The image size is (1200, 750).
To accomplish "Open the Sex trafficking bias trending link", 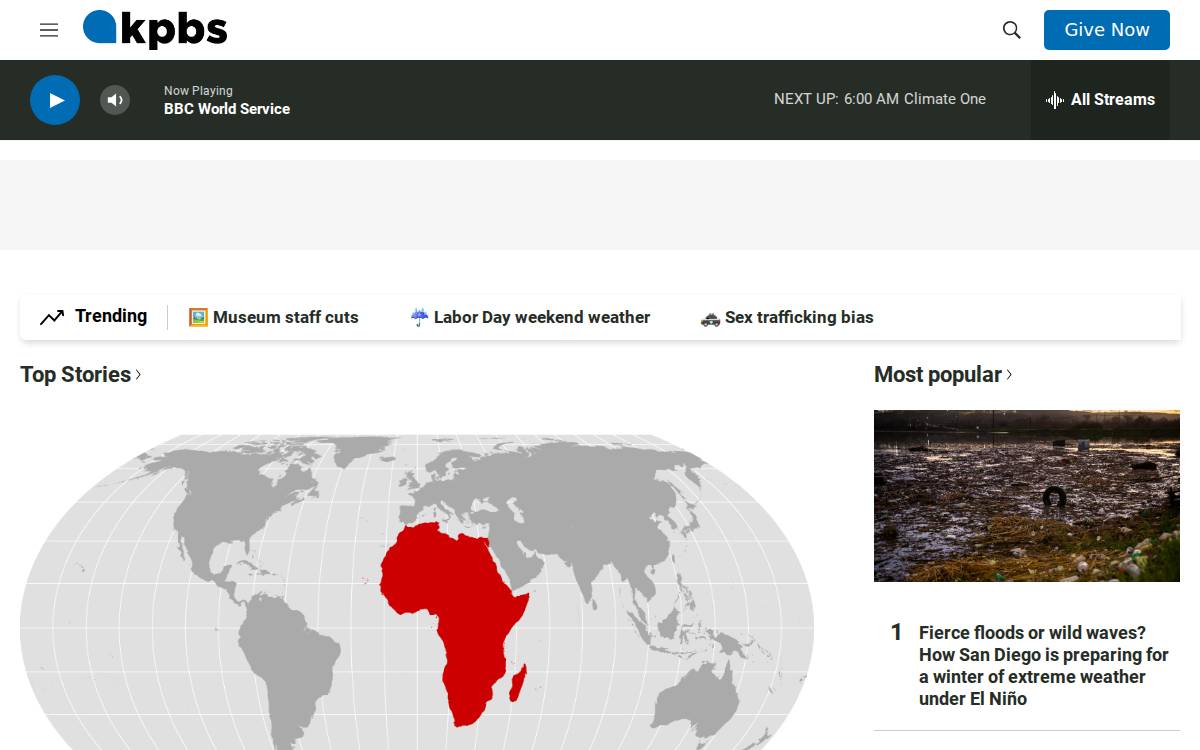I will pos(787,317).
